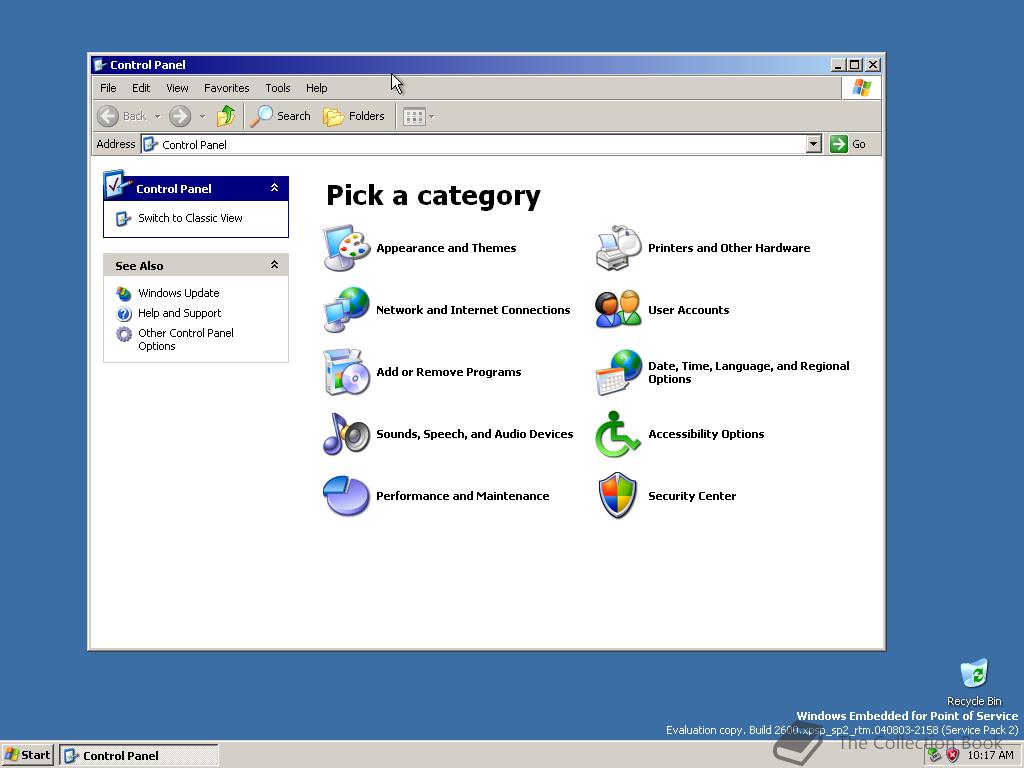Click the Up folder toolbar icon
The image size is (1024, 768).
click(x=226, y=116)
